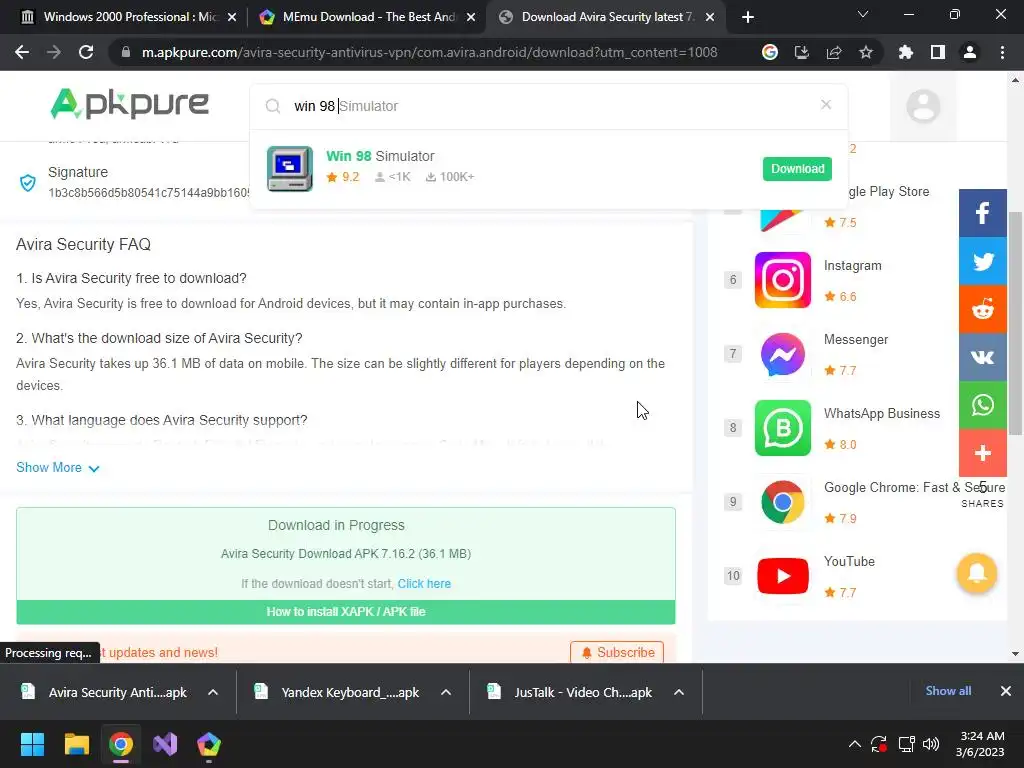Clear the search box with X
This screenshot has height=768, width=1024.
[826, 104]
